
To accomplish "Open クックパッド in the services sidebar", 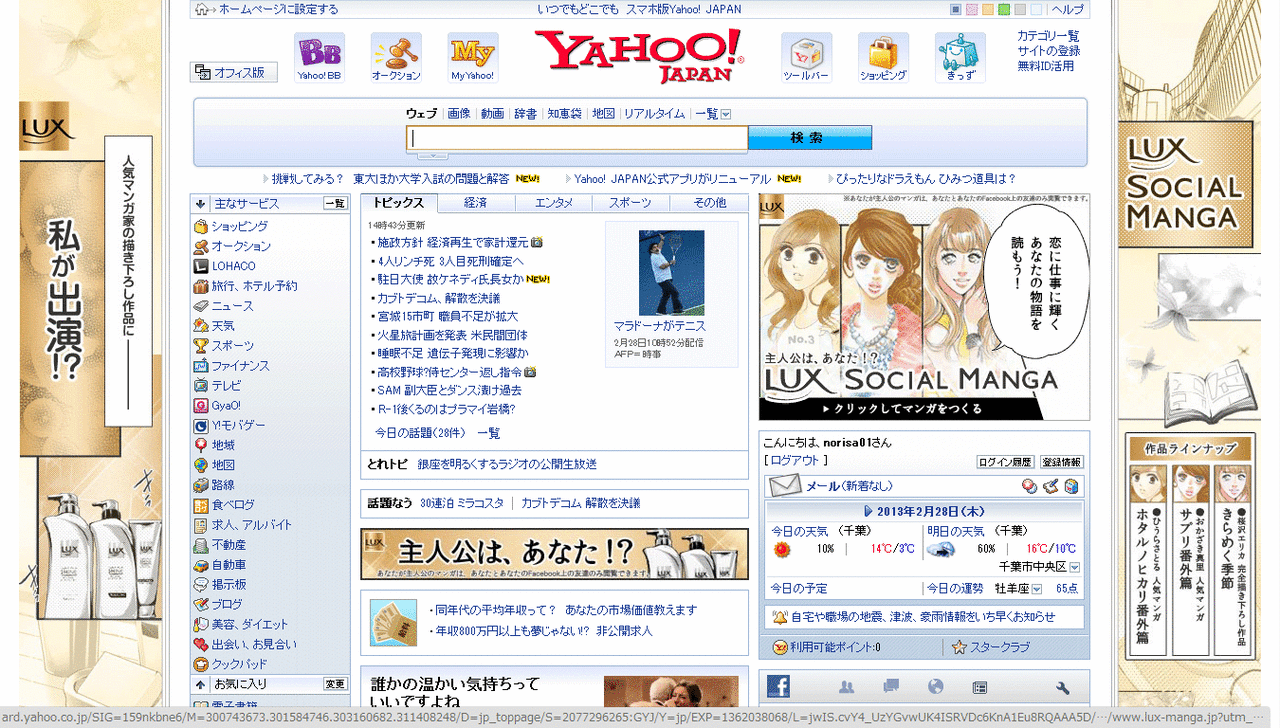I will click(239, 664).
